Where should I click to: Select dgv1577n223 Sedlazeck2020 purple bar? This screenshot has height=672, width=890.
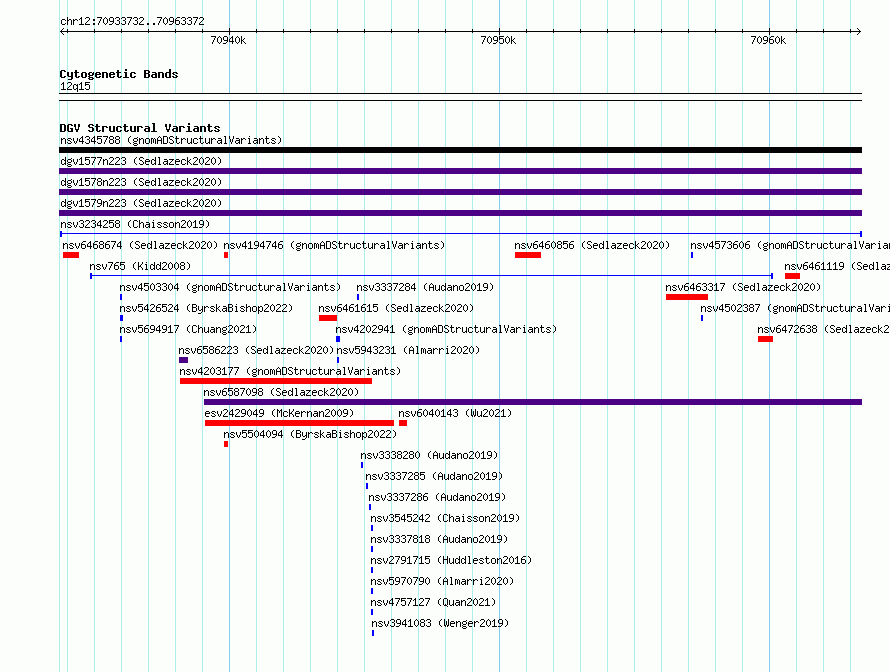coord(460,171)
